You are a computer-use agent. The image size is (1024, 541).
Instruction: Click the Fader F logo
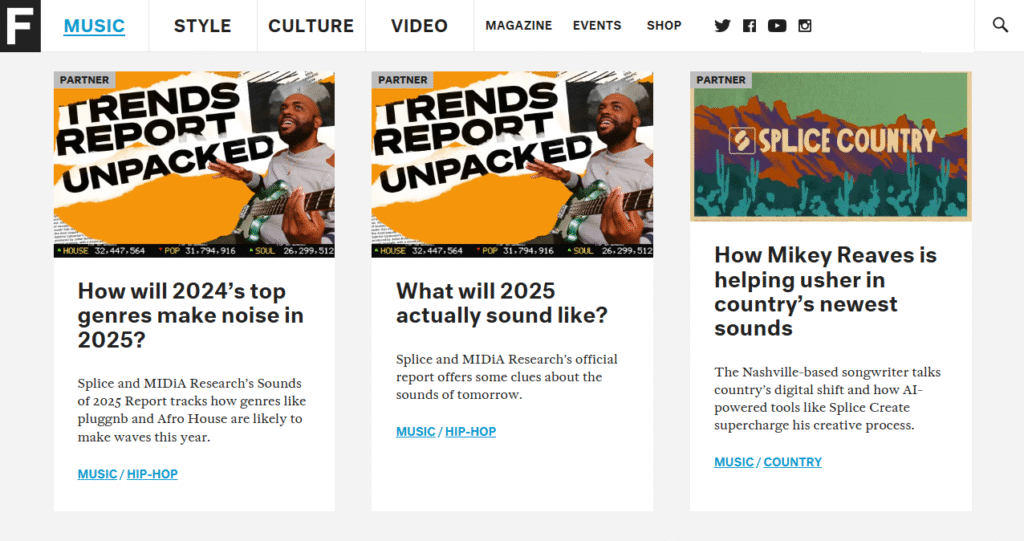click(x=20, y=25)
